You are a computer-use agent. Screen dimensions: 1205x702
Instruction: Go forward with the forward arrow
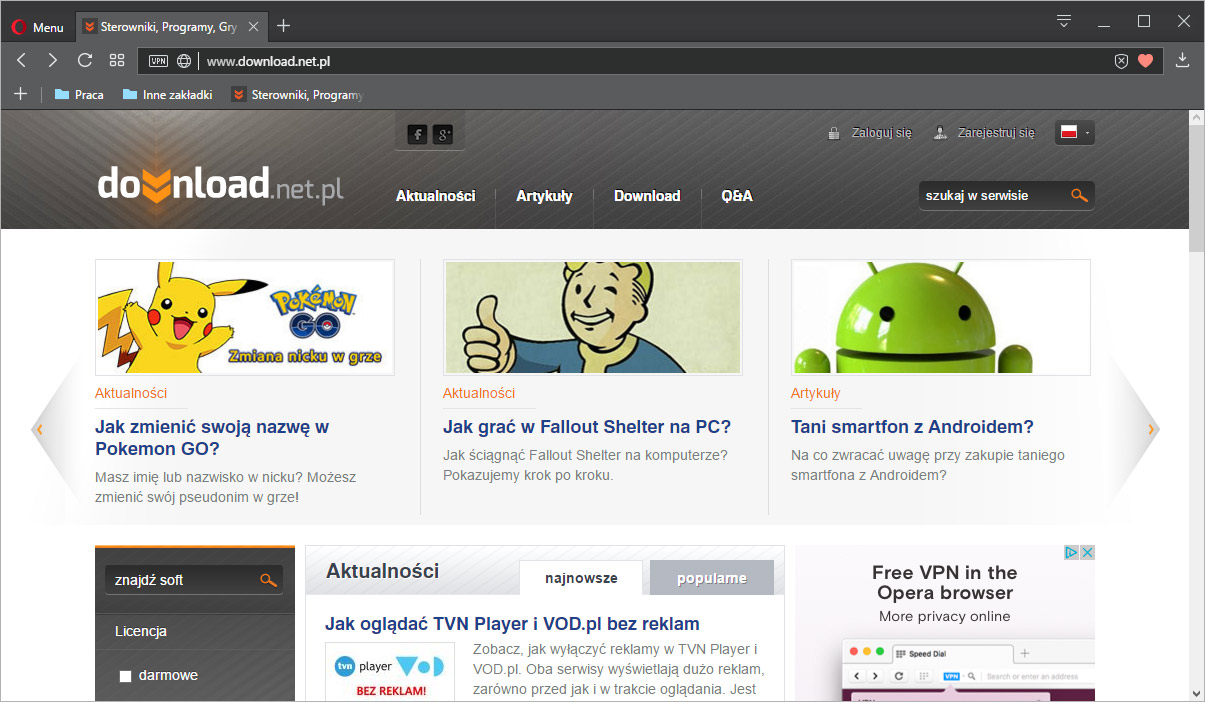53,61
